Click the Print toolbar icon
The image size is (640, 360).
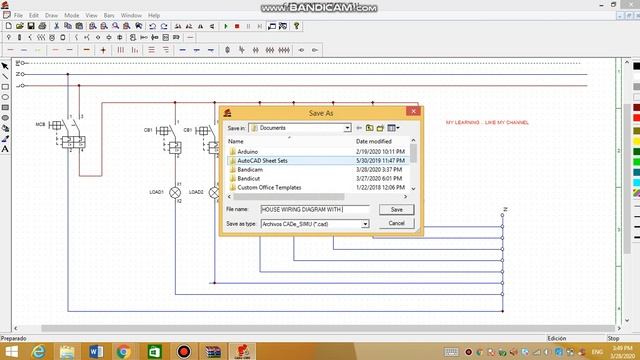42,26
